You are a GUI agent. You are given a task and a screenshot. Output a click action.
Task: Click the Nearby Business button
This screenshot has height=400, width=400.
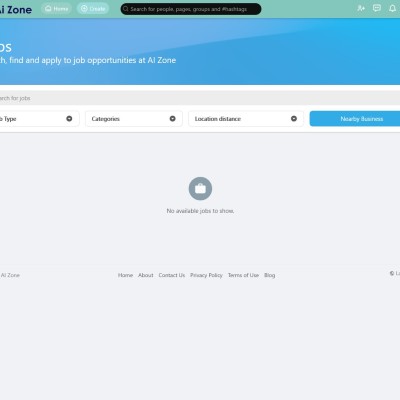tap(355, 119)
